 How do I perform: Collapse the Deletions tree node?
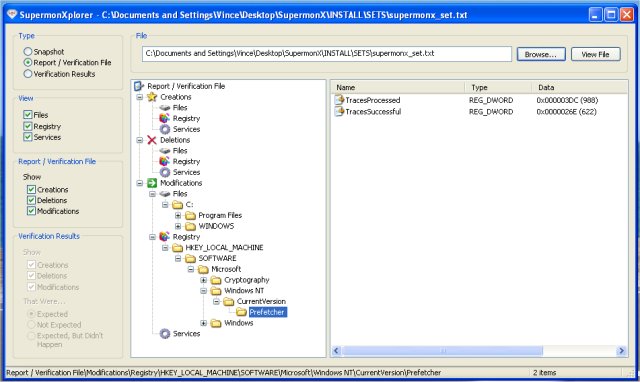click(140, 140)
